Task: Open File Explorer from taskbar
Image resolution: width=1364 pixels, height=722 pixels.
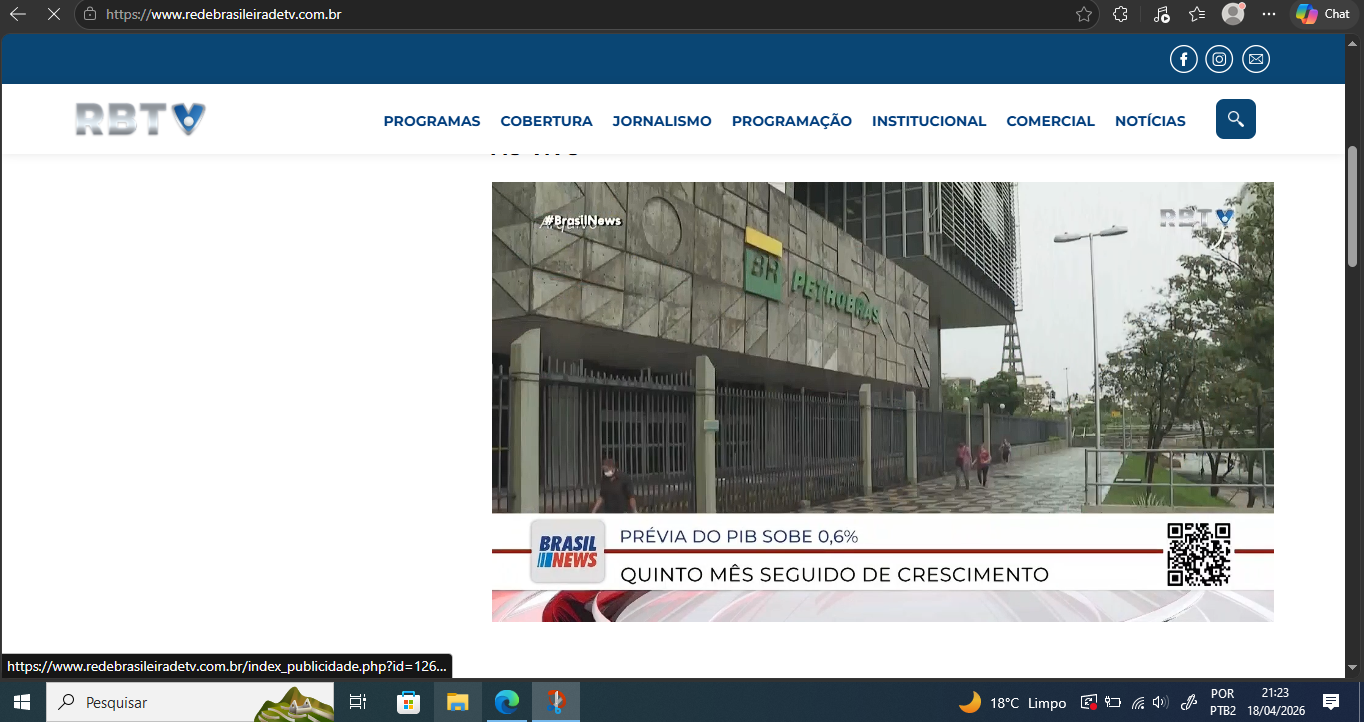Action: click(x=457, y=702)
